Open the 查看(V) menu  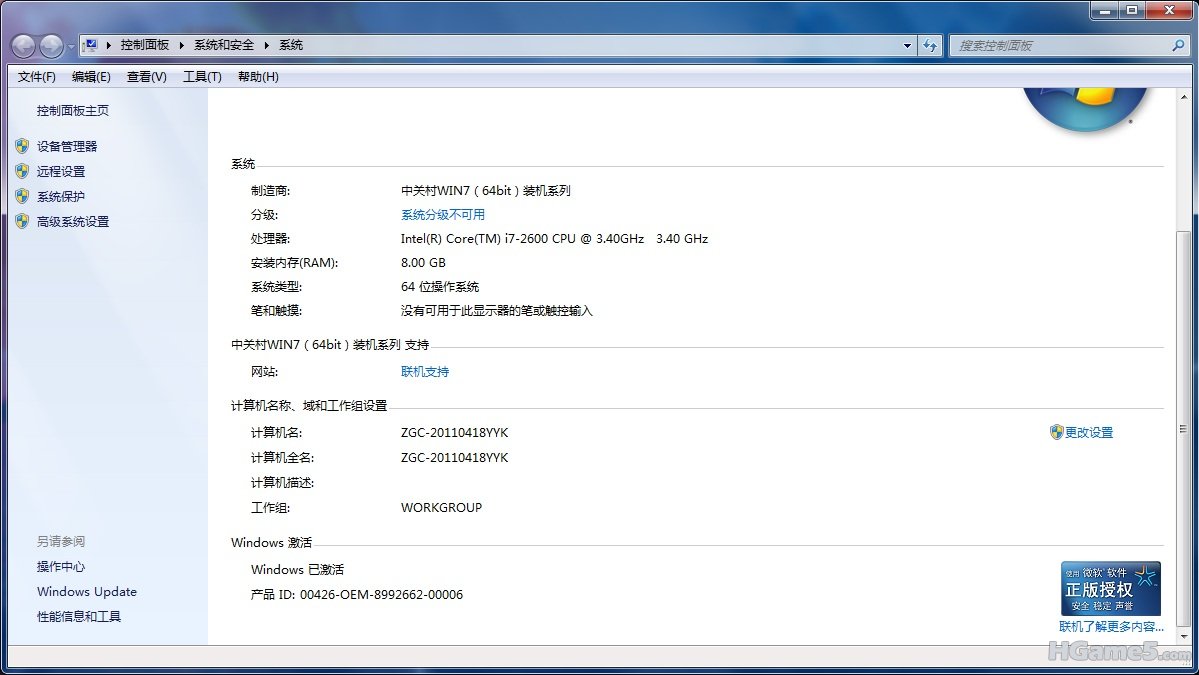click(146, 76)
